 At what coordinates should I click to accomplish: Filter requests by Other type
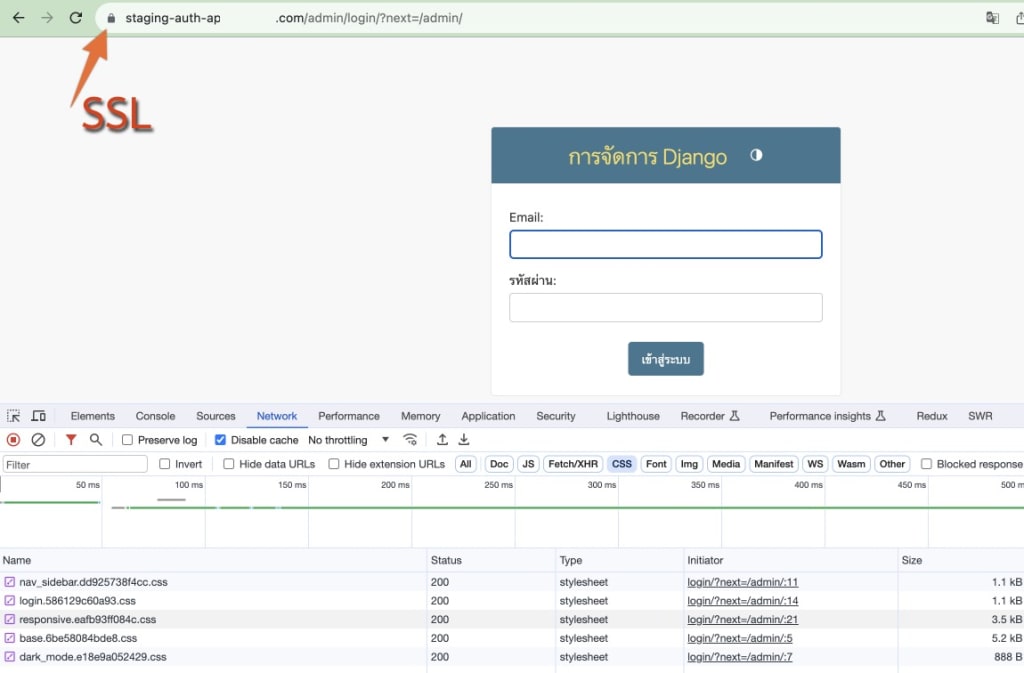(x=892, y=464)
